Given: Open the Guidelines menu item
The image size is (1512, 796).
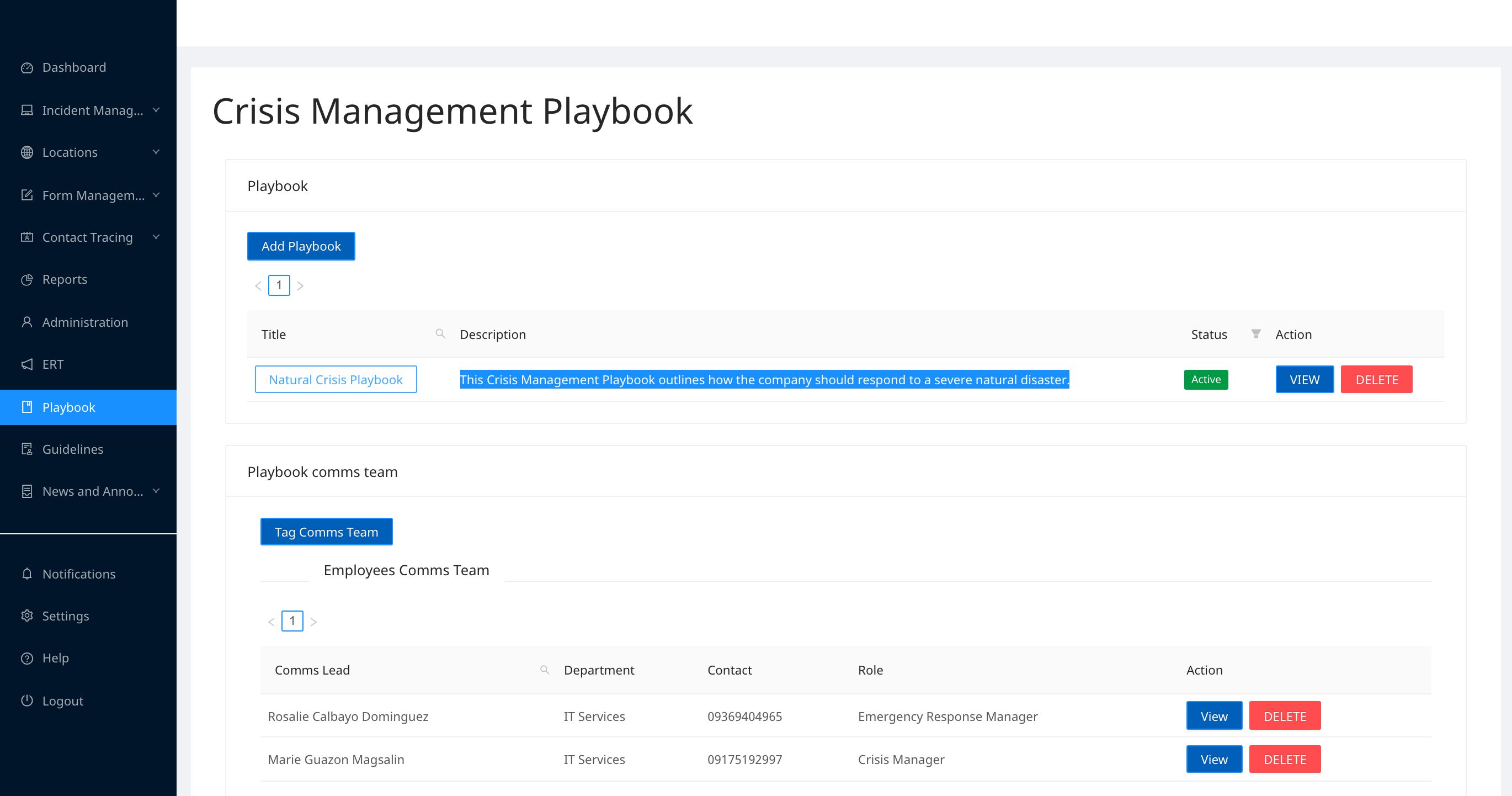Looking at the screenshot, I should click(73, 449).
